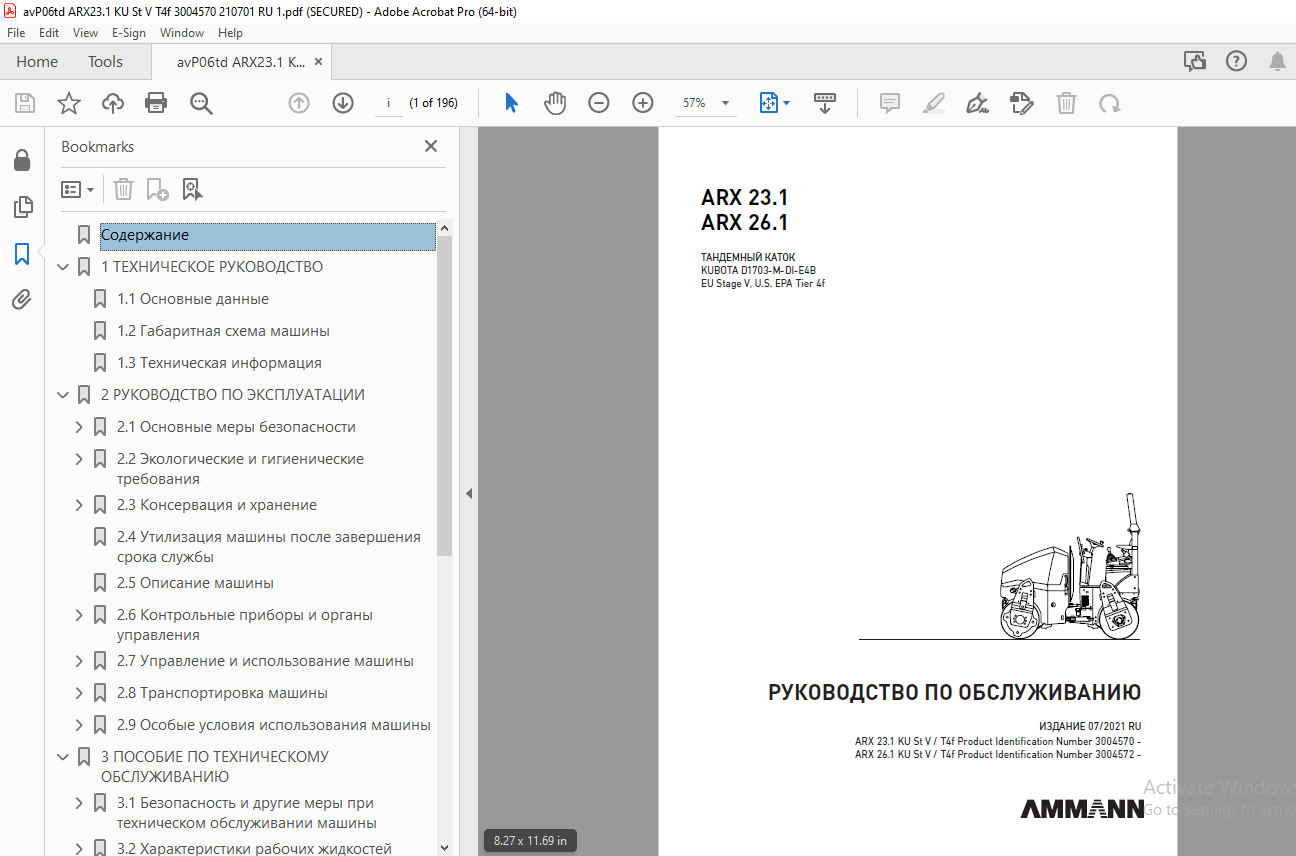This screenshot has width=1296, height=856.
Task: Open bookmarks options dropdown menu
Action: (x=78, y=189)
